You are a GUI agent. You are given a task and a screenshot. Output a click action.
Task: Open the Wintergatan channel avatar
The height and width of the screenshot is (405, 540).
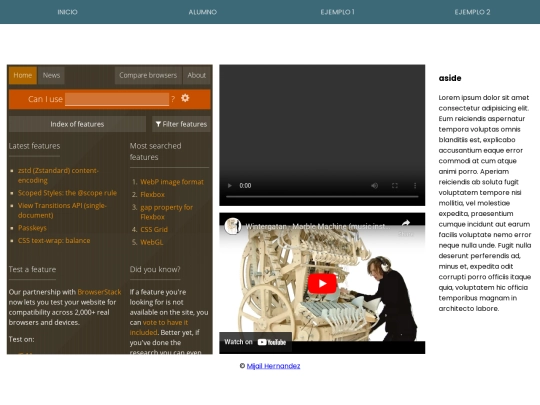232,226
